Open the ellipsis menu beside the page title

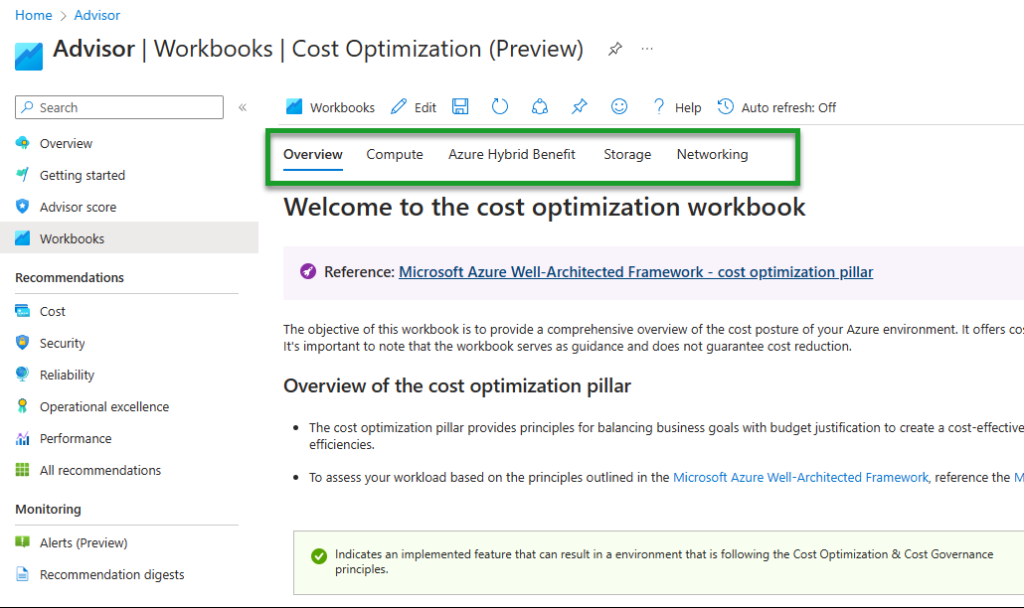[647, 48]
